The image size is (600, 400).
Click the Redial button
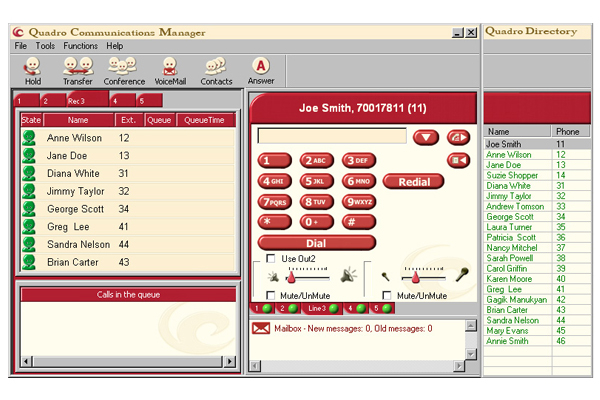pos(414,181)
